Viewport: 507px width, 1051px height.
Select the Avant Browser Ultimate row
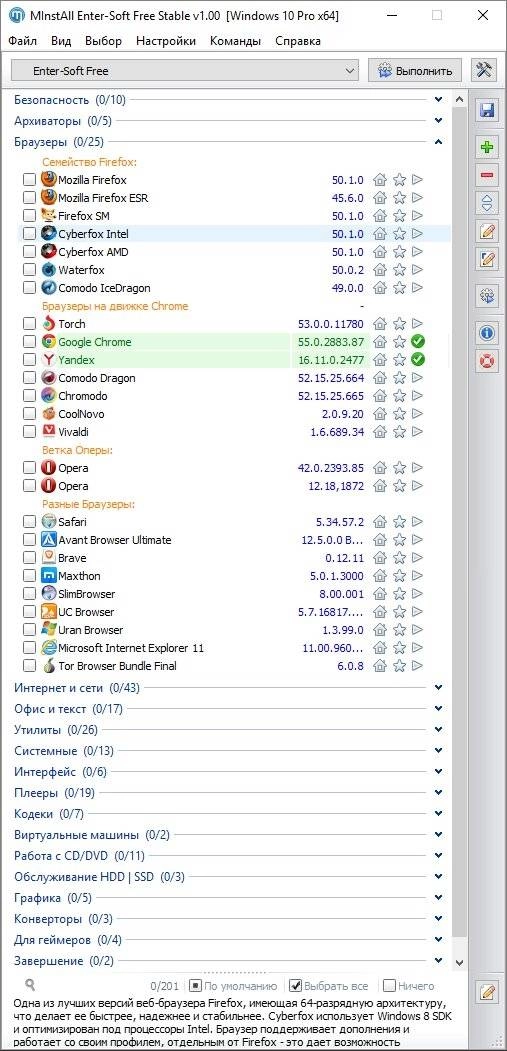[x=235, y=540]
